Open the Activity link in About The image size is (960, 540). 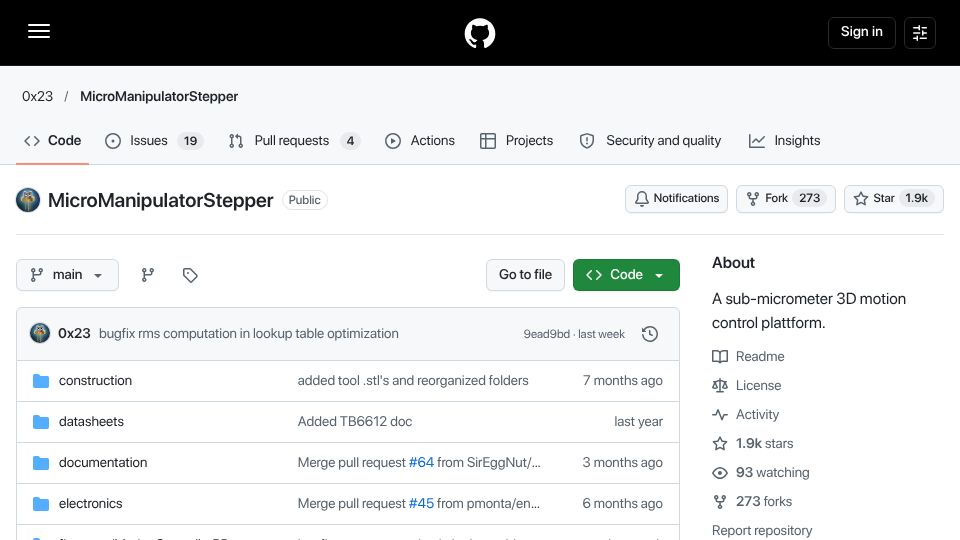click(x=746, y=414)
